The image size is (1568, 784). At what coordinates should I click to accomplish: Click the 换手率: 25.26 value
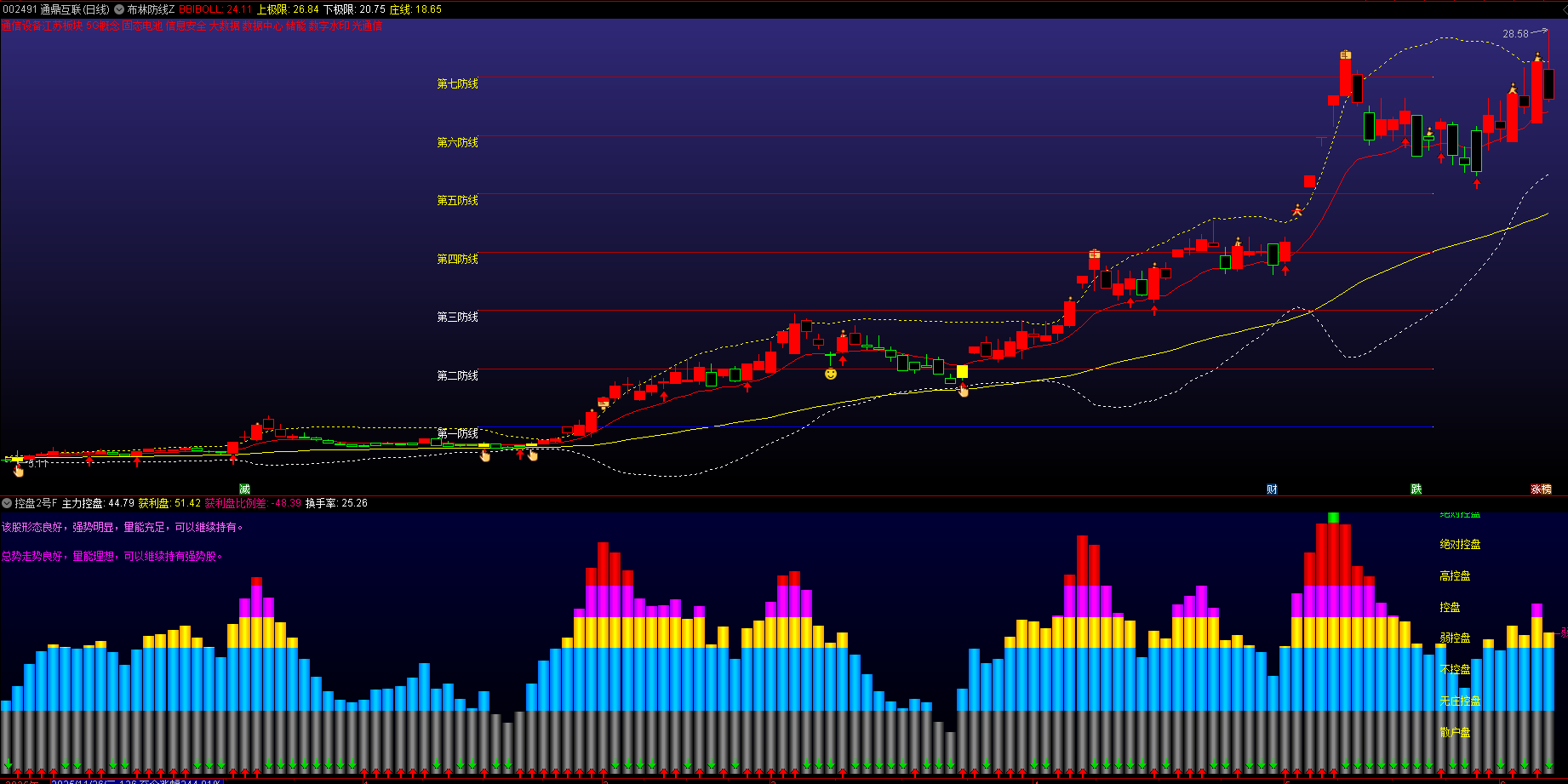[x=336, y=503]
